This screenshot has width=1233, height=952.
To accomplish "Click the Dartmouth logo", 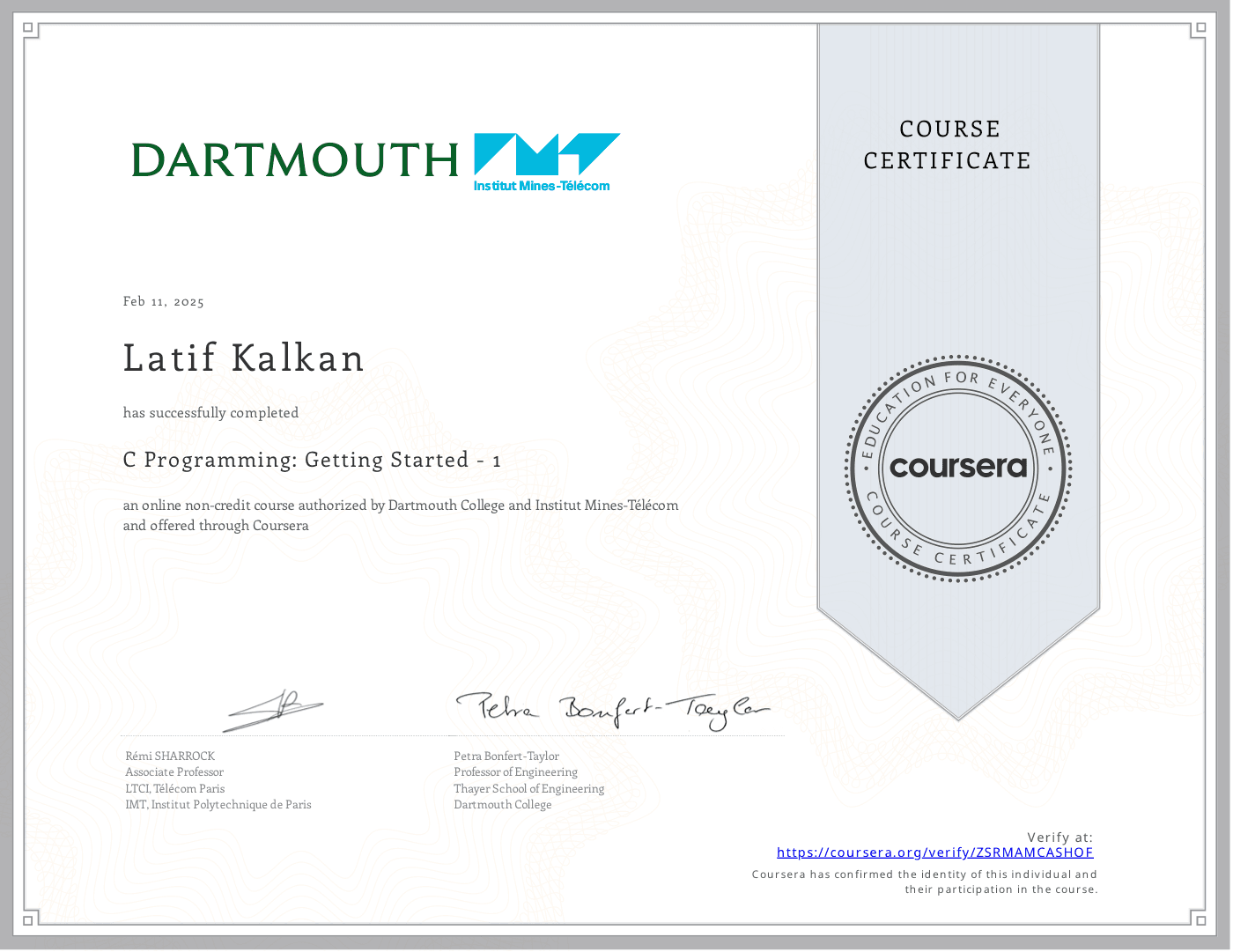I will [x=295, y=160].
